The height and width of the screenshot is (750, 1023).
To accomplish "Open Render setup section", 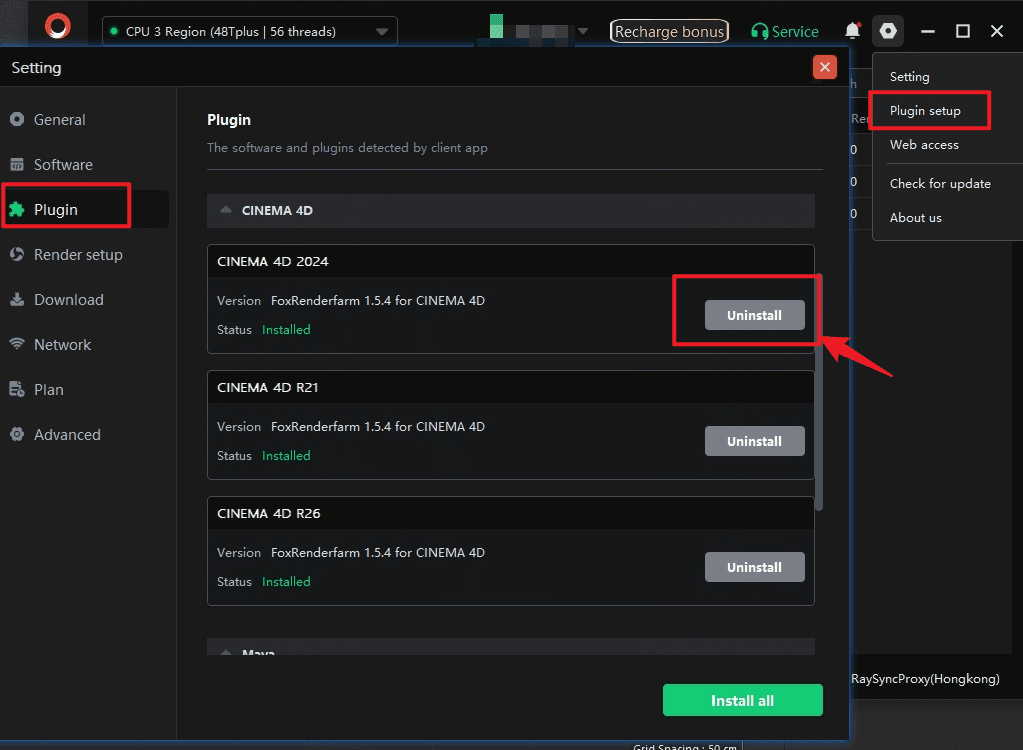I will (78, 255).
